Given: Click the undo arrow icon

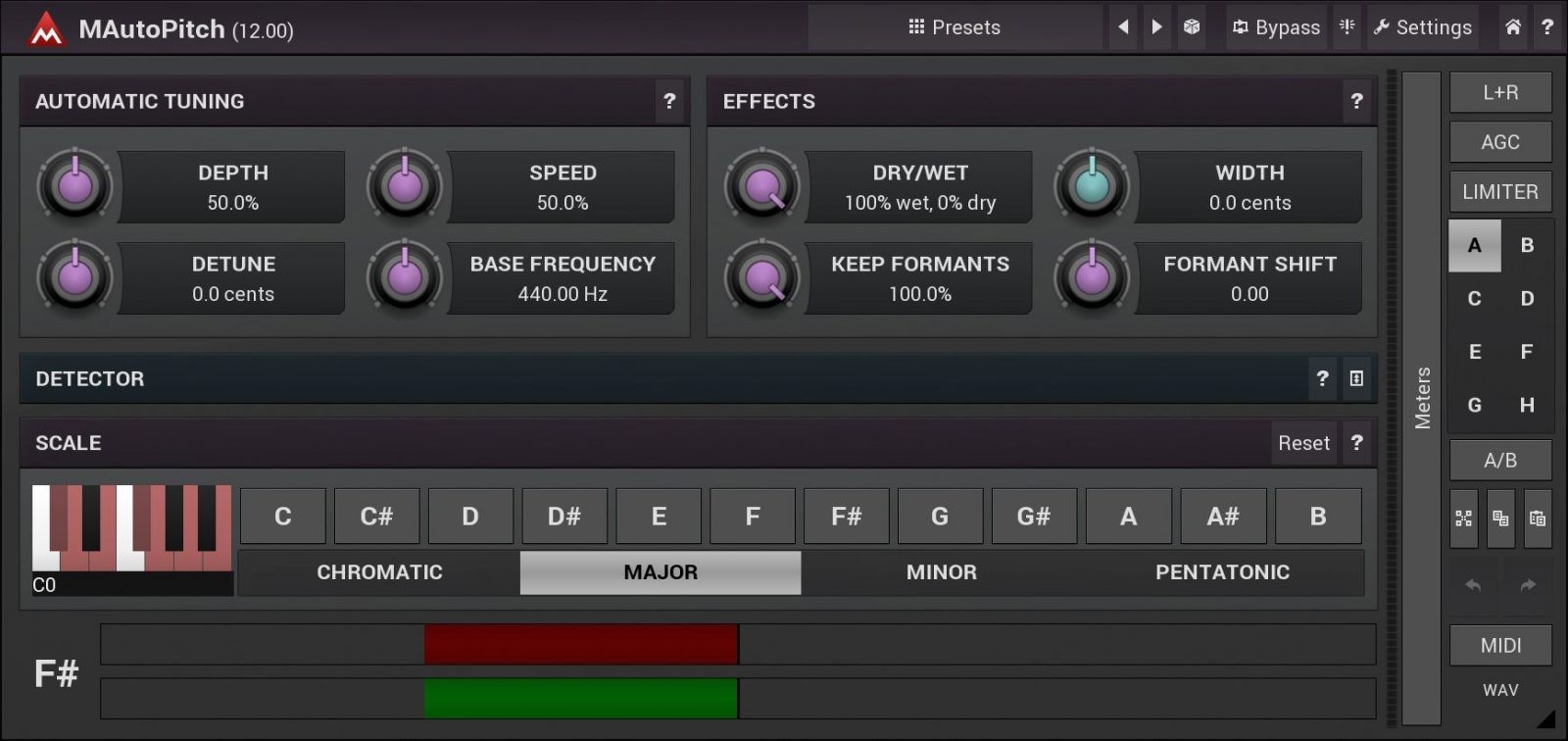Looking at the screenshot, I should tap(1473, 585).
